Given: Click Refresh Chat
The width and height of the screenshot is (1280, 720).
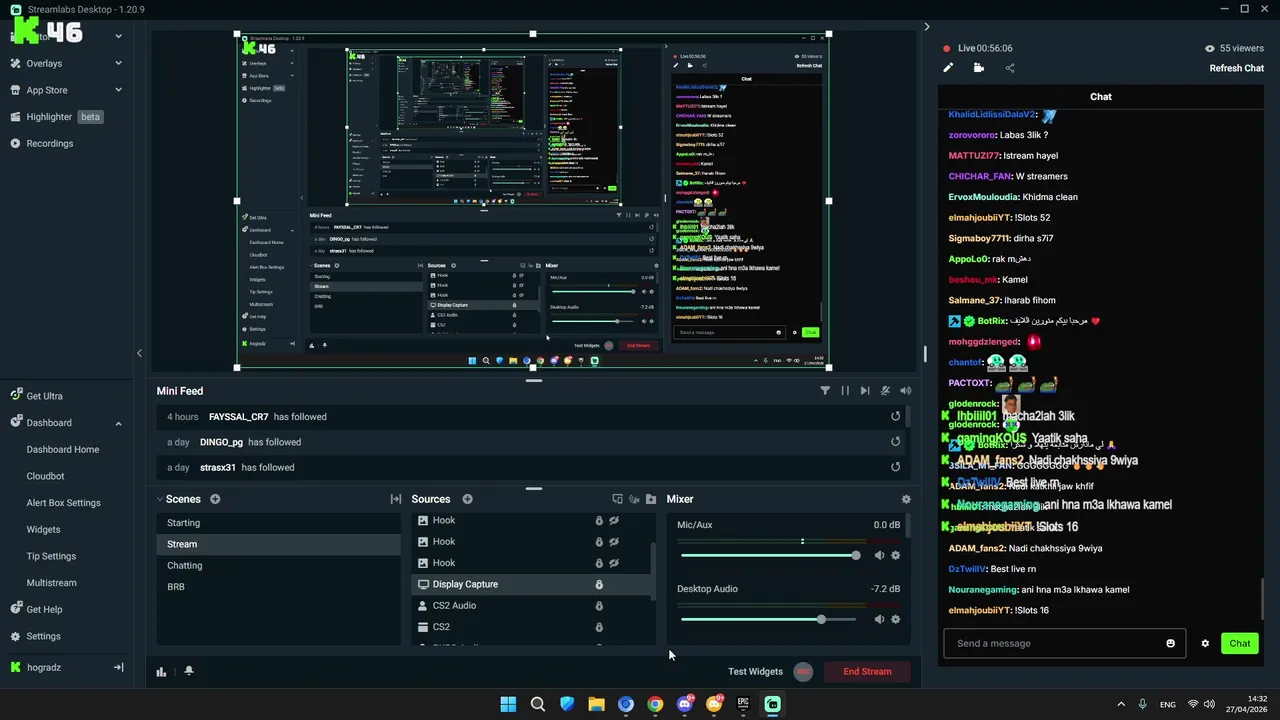Looking at the screenshot, I should [1237, 68].
